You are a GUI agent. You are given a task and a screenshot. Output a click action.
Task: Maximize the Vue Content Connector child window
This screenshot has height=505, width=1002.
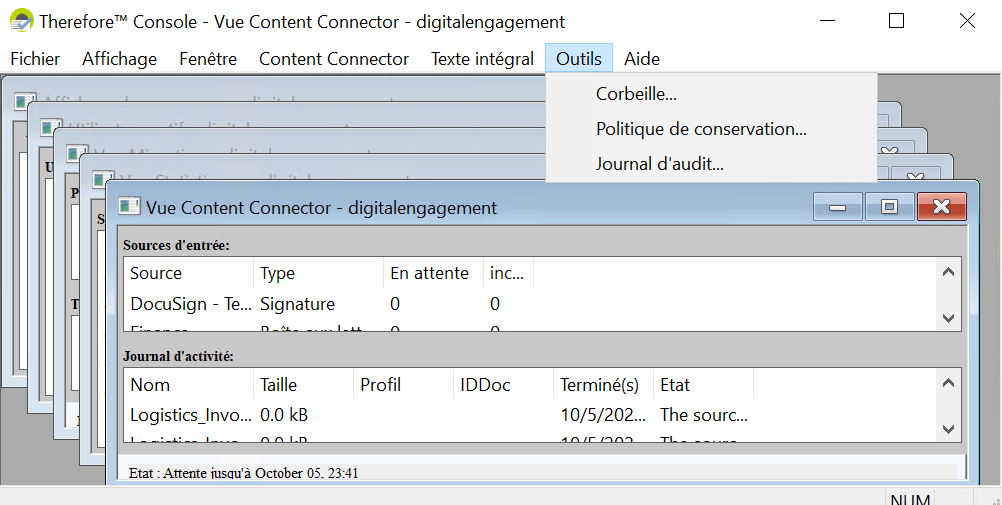889,207
